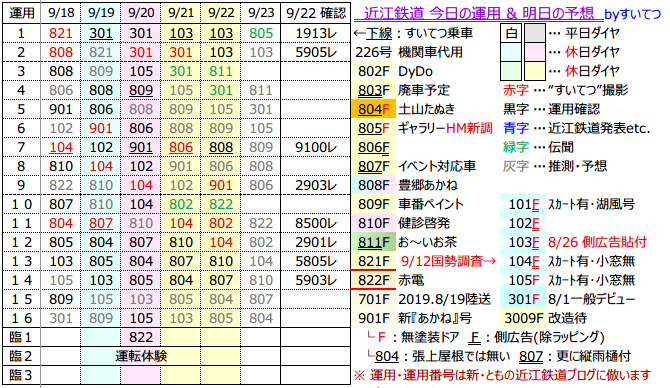Image resolution: width=670 pixels, height=388 pixels.
Task: Click the light blue 休日ダイヤ legend swatch
Action: pyautogui.click(x=511, y=52)
